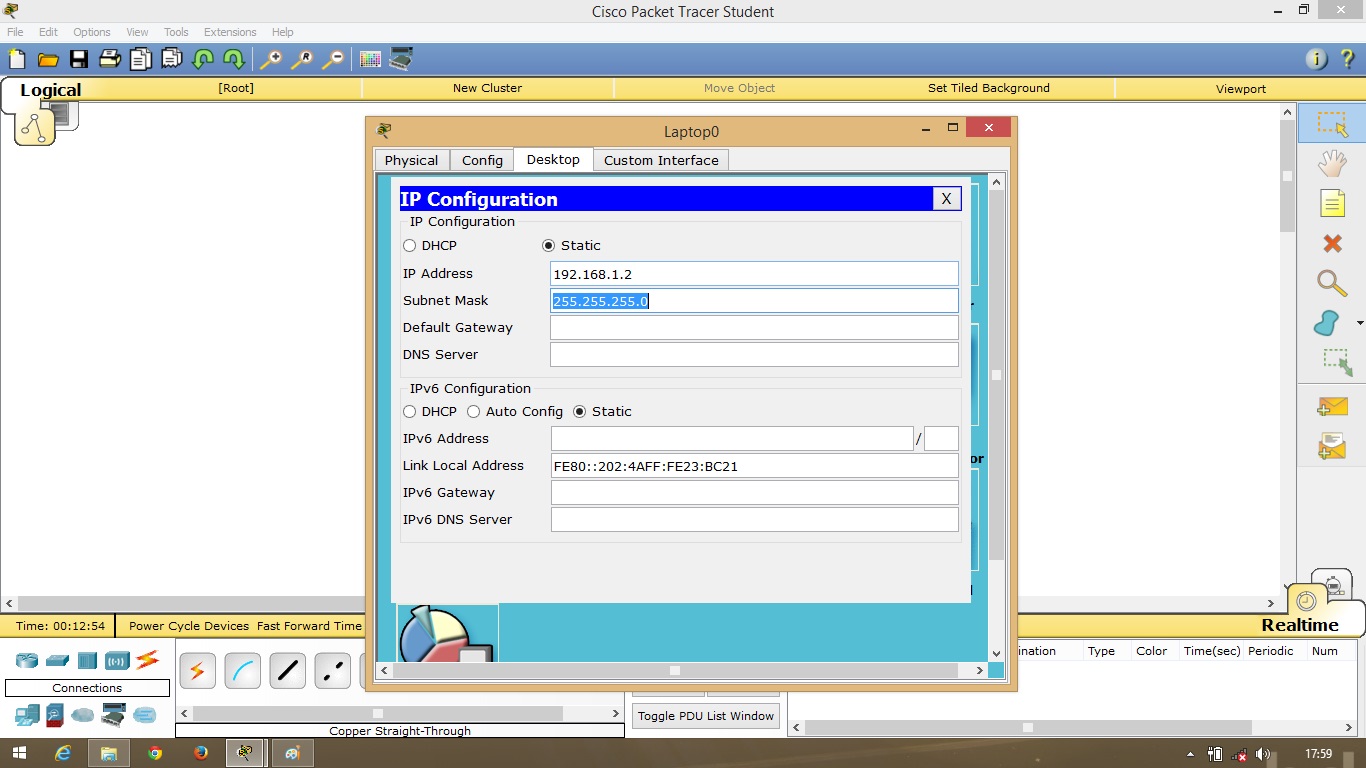Pick the automatic connection type
Screen dimensions: 1366x768
coord(197,670)
